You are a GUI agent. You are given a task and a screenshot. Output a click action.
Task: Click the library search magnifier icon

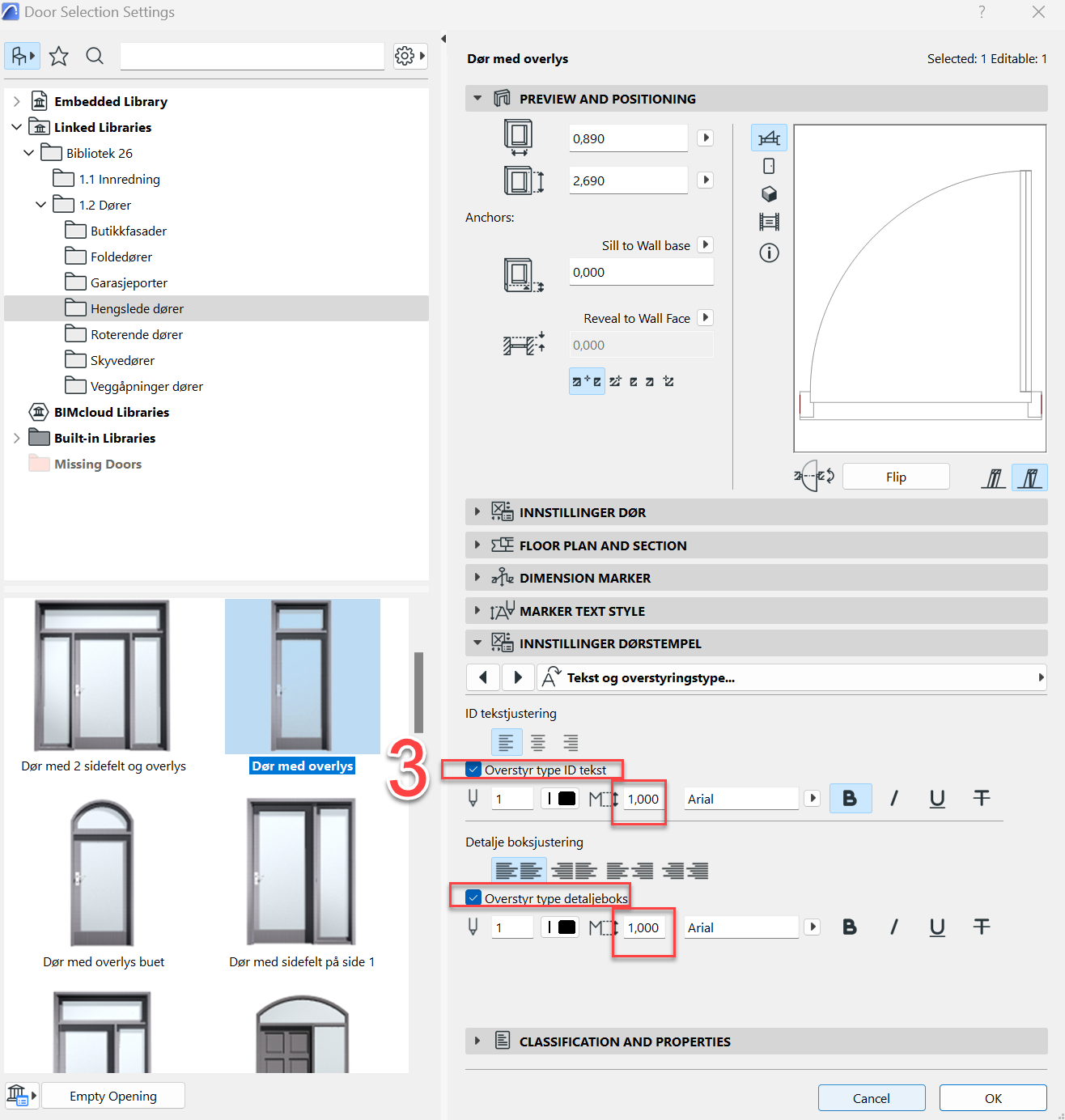point(95,56)
